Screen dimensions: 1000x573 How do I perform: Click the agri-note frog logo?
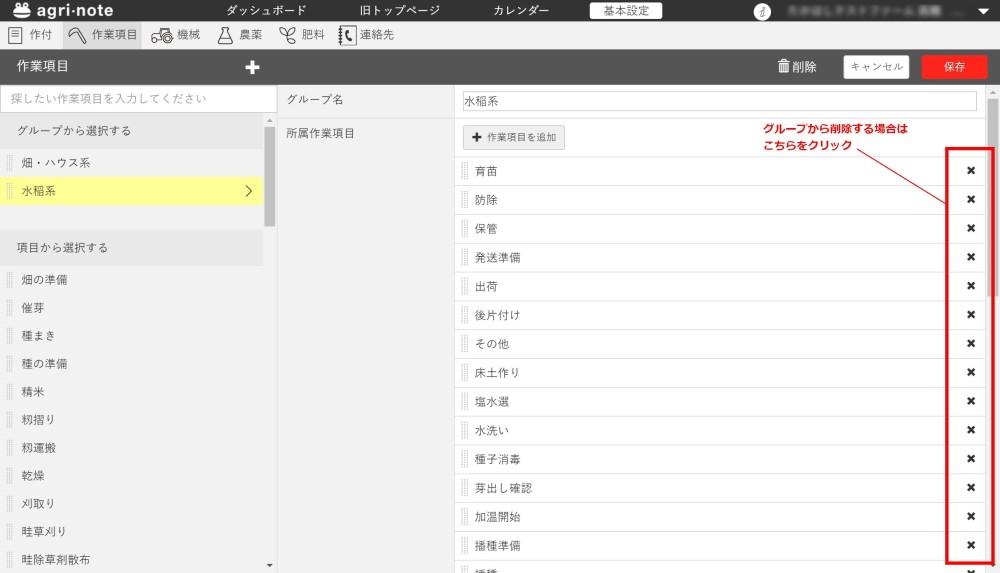[x=22, y=11]
